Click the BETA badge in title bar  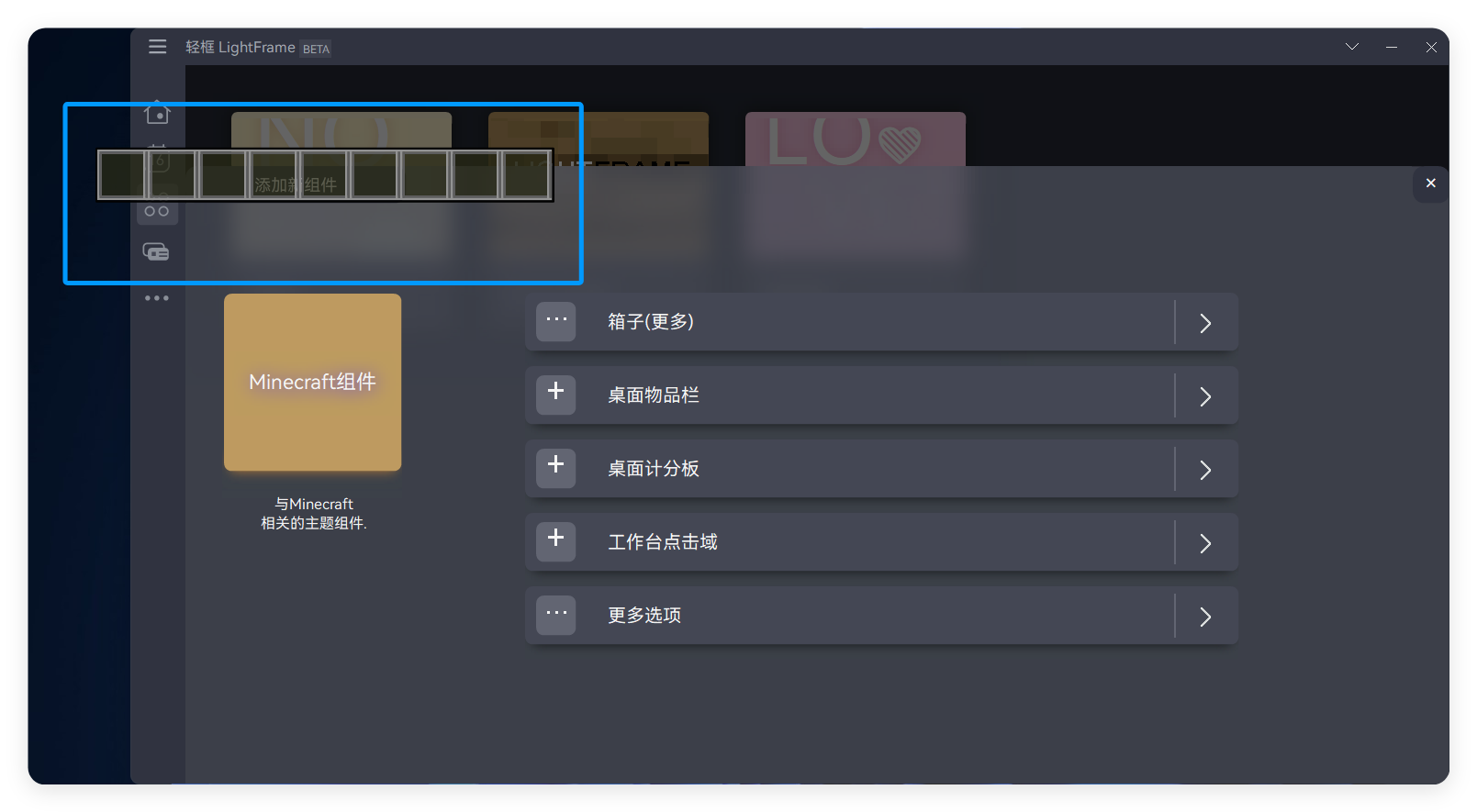[316, 50]
